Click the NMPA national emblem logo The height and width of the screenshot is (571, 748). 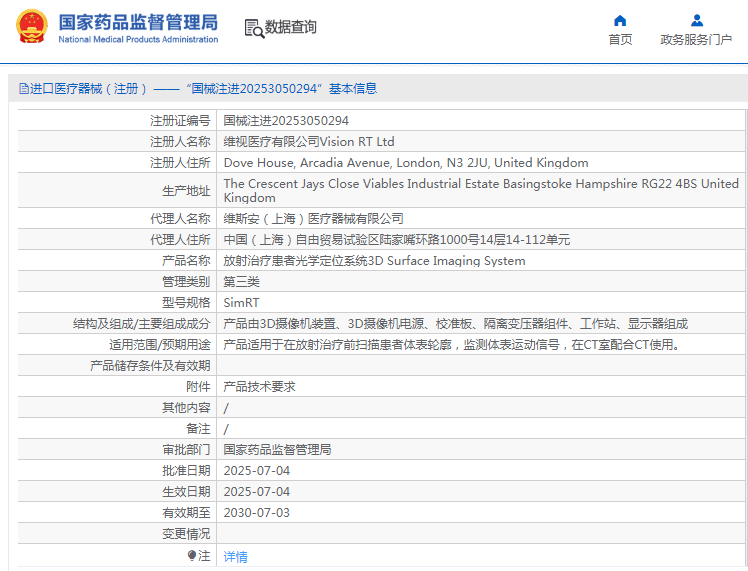point(30,28)
